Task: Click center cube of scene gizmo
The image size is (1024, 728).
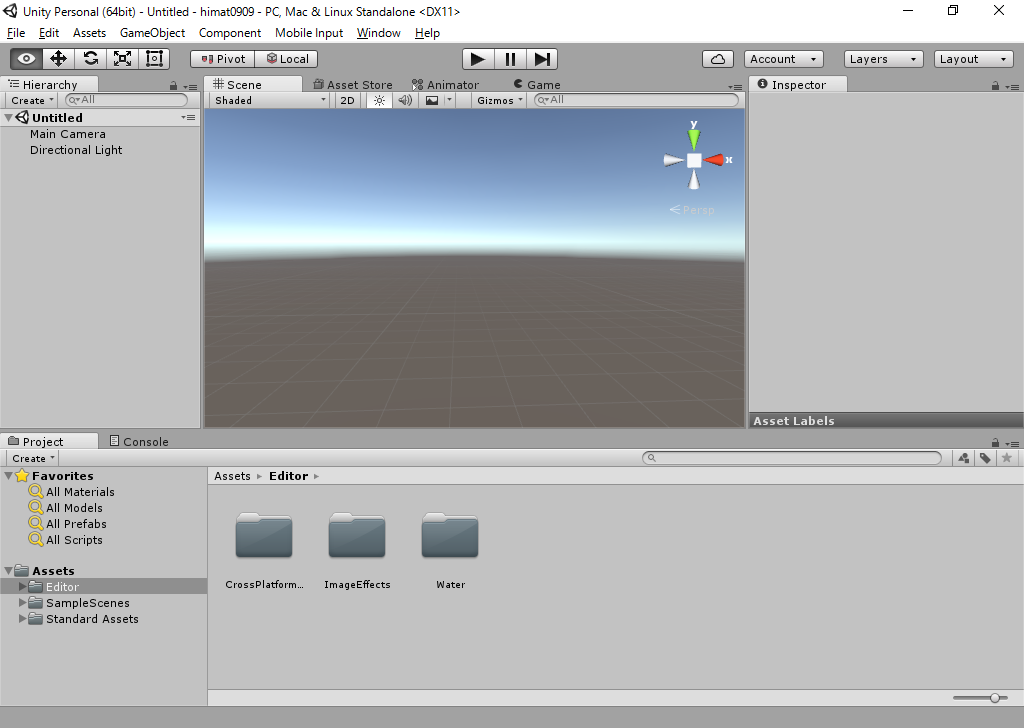Action: click(x=694, y=160)
